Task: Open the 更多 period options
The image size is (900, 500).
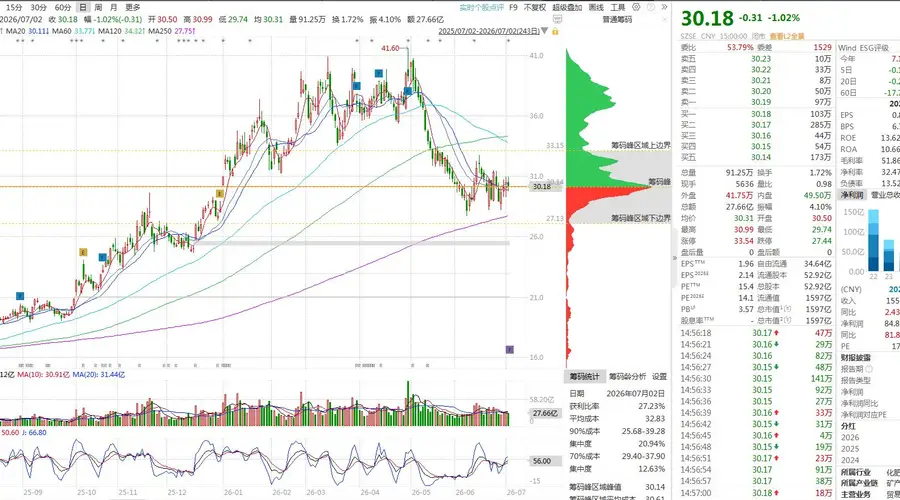Action: click(x=133, y=7)
